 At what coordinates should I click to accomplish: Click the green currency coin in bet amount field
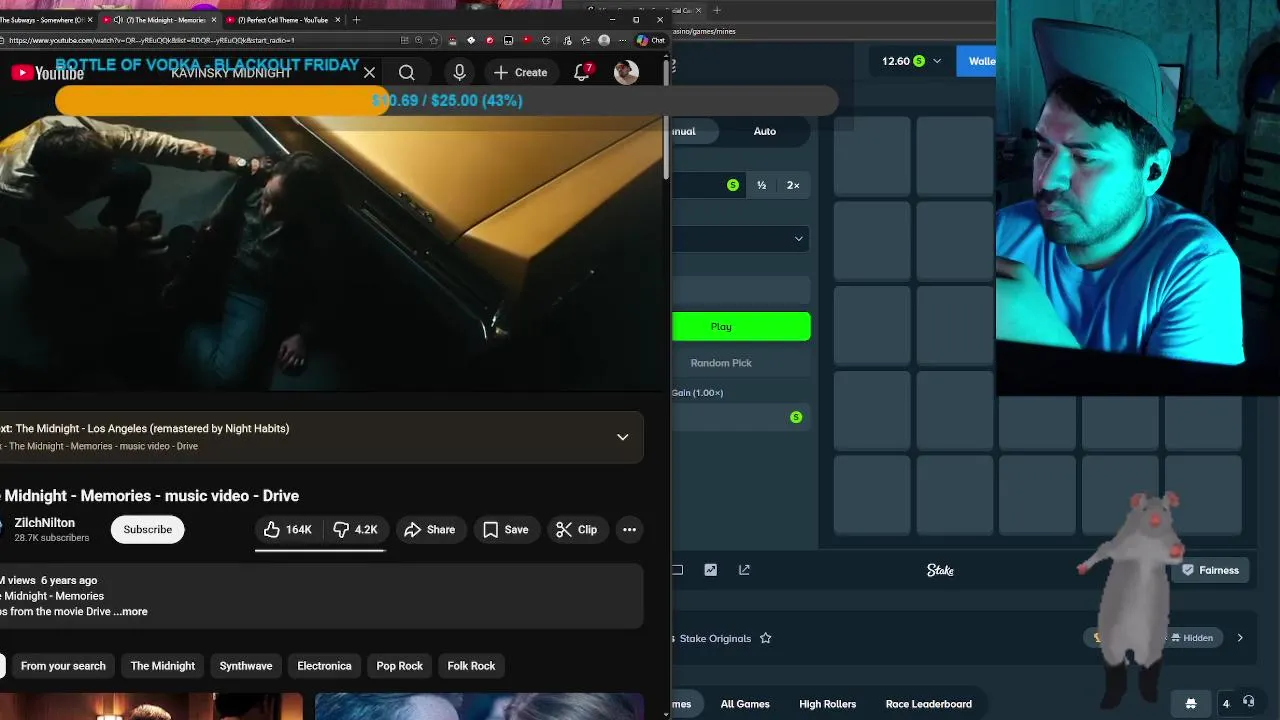pos(733,185)
